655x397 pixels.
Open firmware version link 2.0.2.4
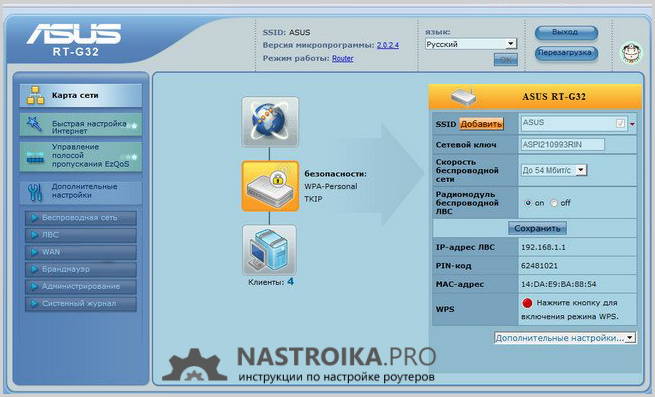coord(388,45)
